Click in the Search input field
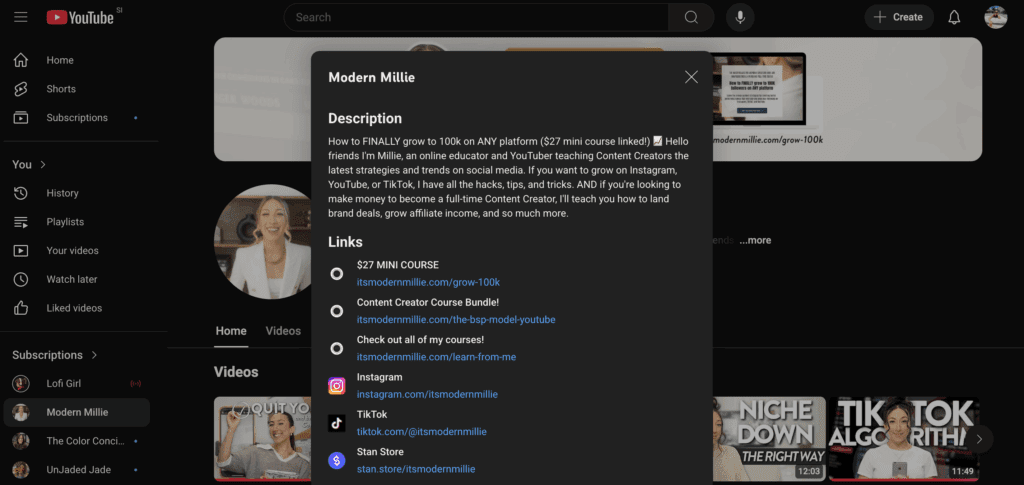This screenshot has height=485, width=1024. 475,17
